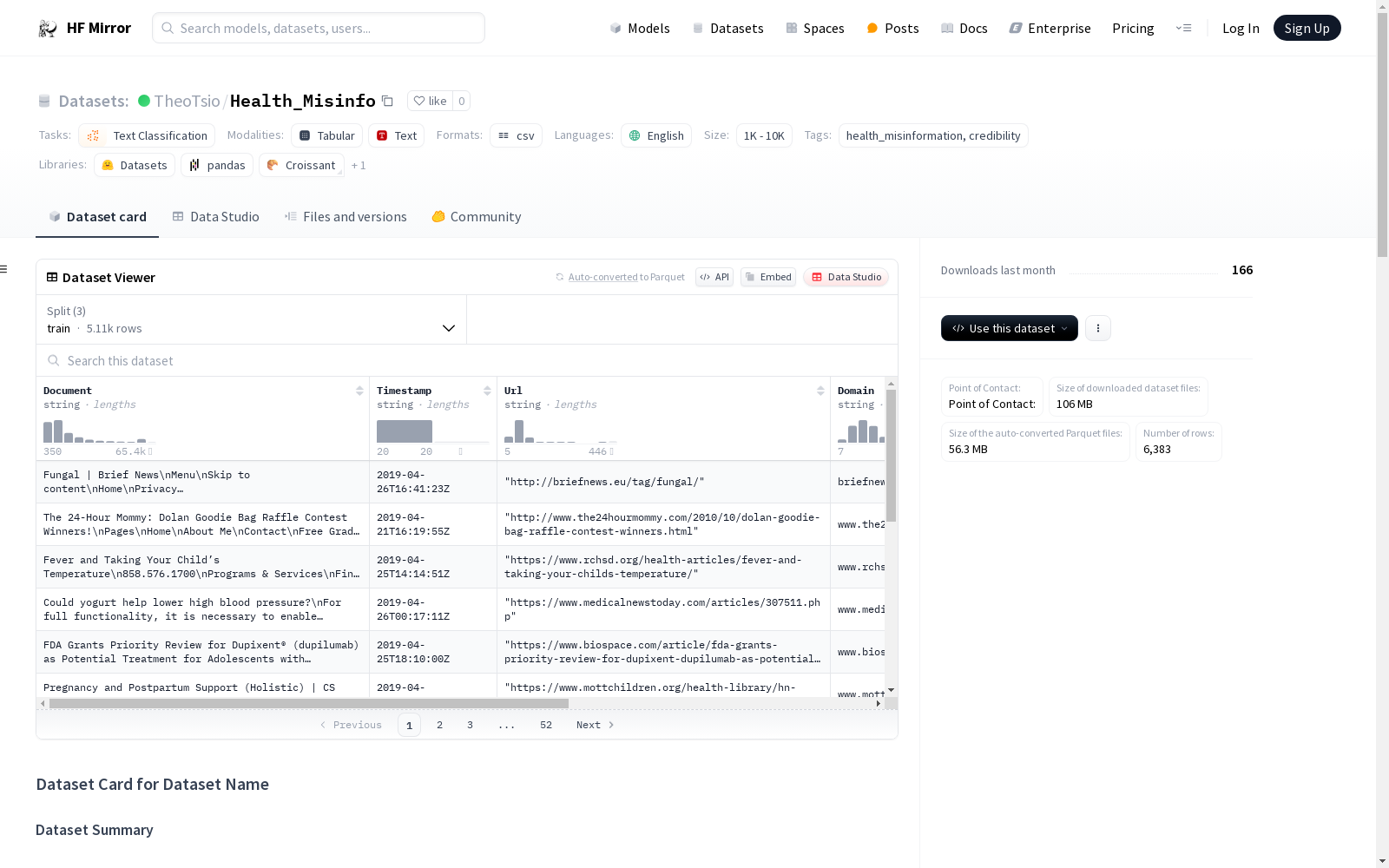Open left sidebar hamburger icon

pos(3,269)
